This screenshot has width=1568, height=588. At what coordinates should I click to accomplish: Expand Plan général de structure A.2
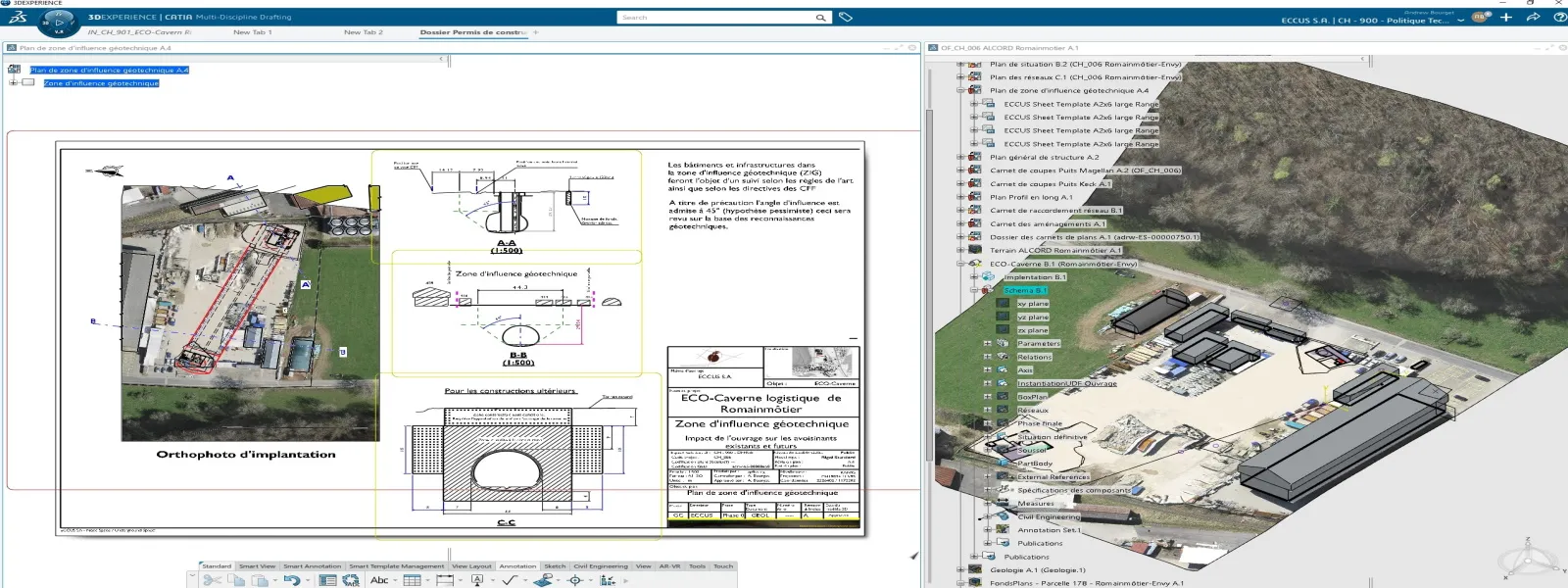(960, 157)
